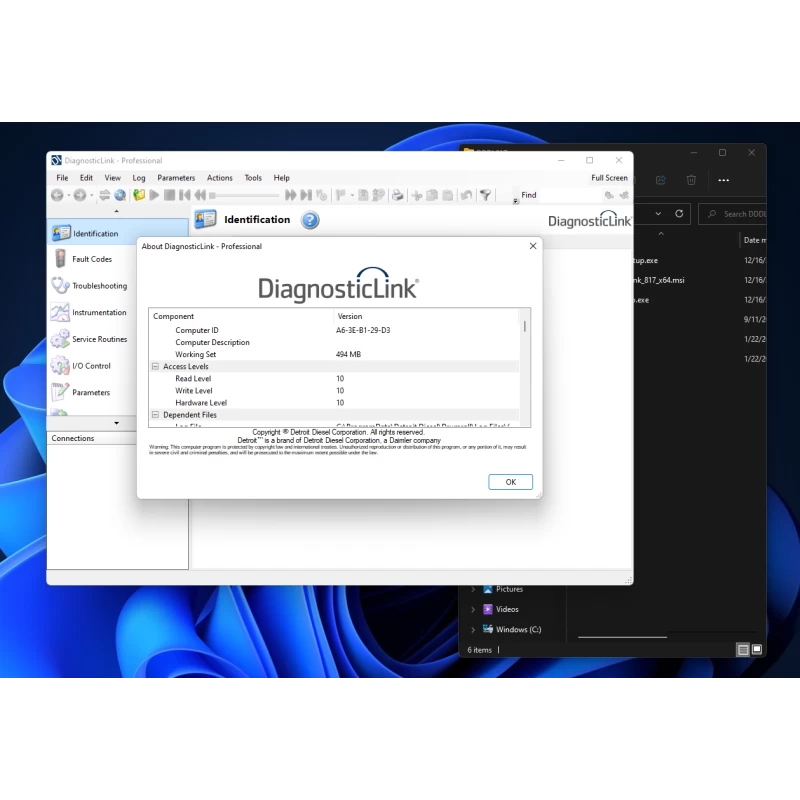Click the connect/disconnect arrows toolbar icon

click(105, 195)
